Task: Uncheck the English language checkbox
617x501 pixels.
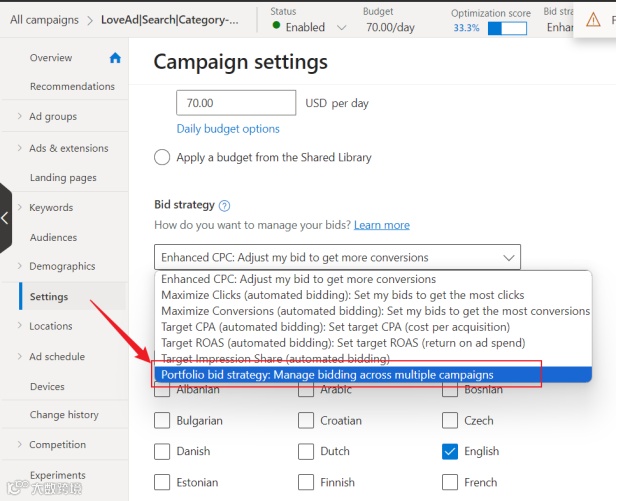Action: pyautogui.click(x=450, y=451)
